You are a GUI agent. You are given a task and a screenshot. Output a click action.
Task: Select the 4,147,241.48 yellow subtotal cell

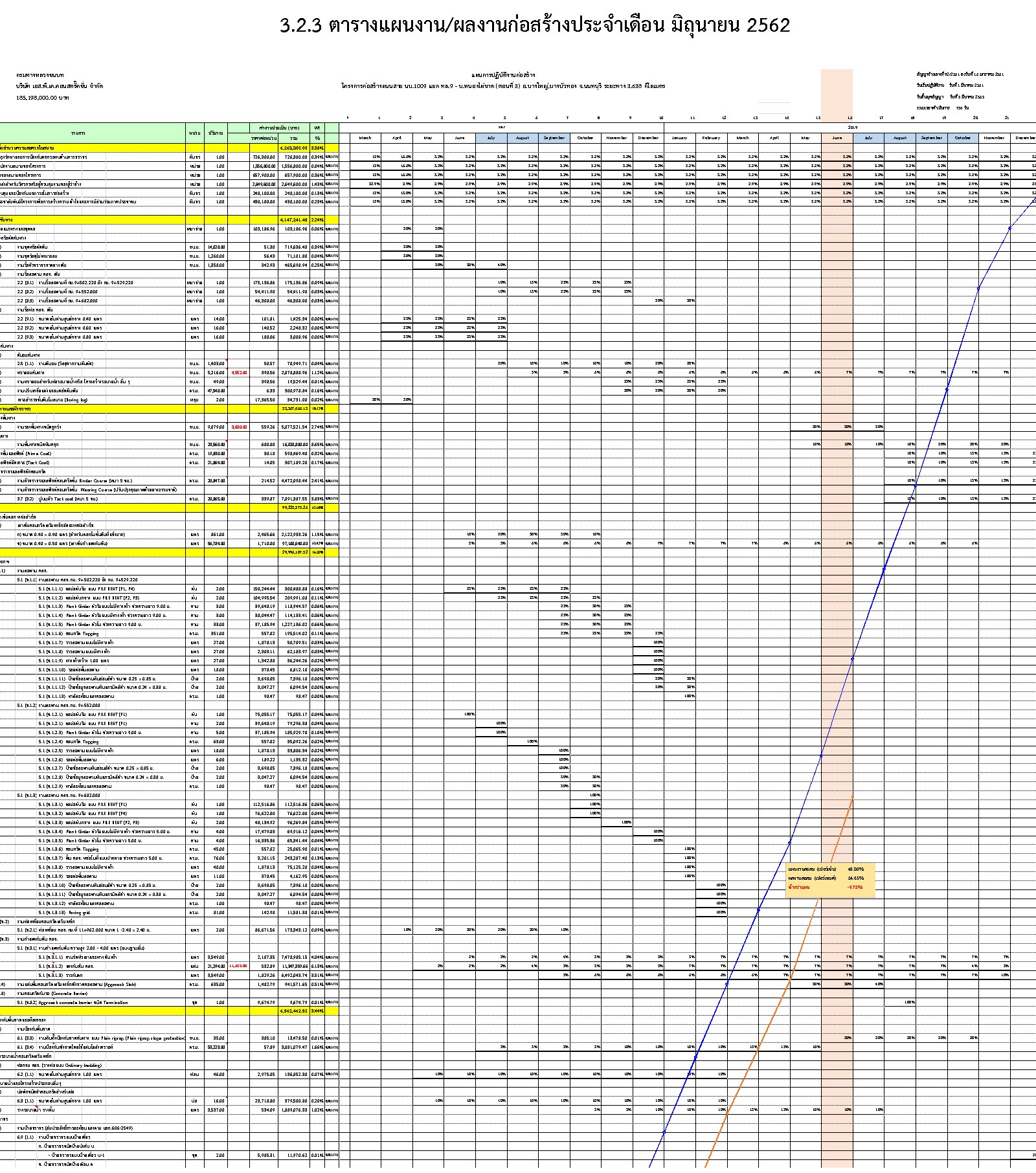[x=293, y=220]
